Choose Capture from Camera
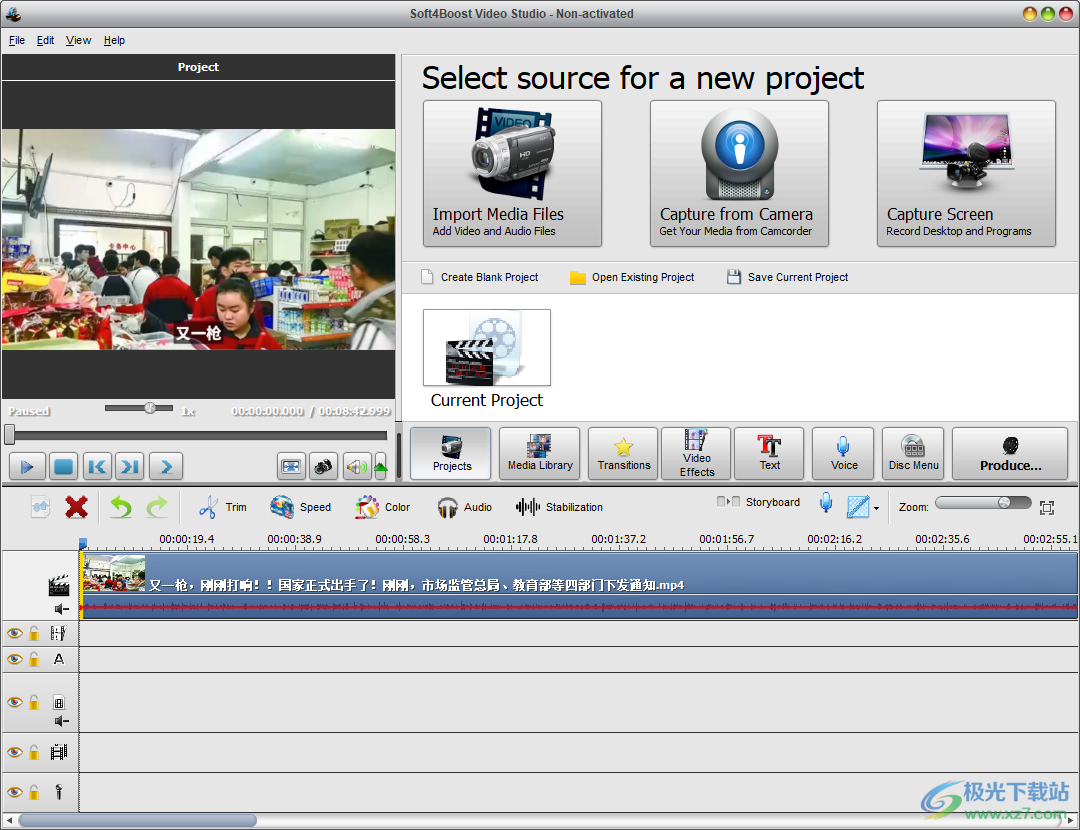The image size is (1080, 830). (x=739, y=174)
